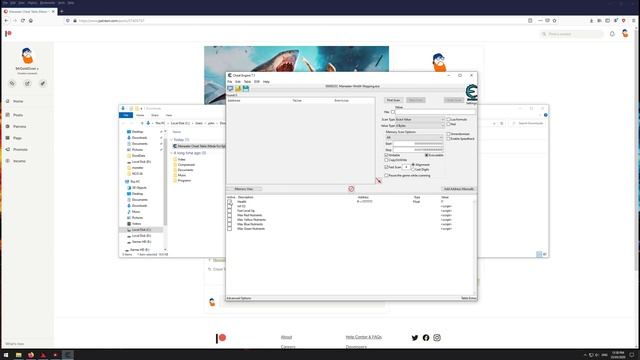This screenshot has width=640, height=360.
Task: Select 3D Objects under This PC
Action: click(x=139, y=188)
